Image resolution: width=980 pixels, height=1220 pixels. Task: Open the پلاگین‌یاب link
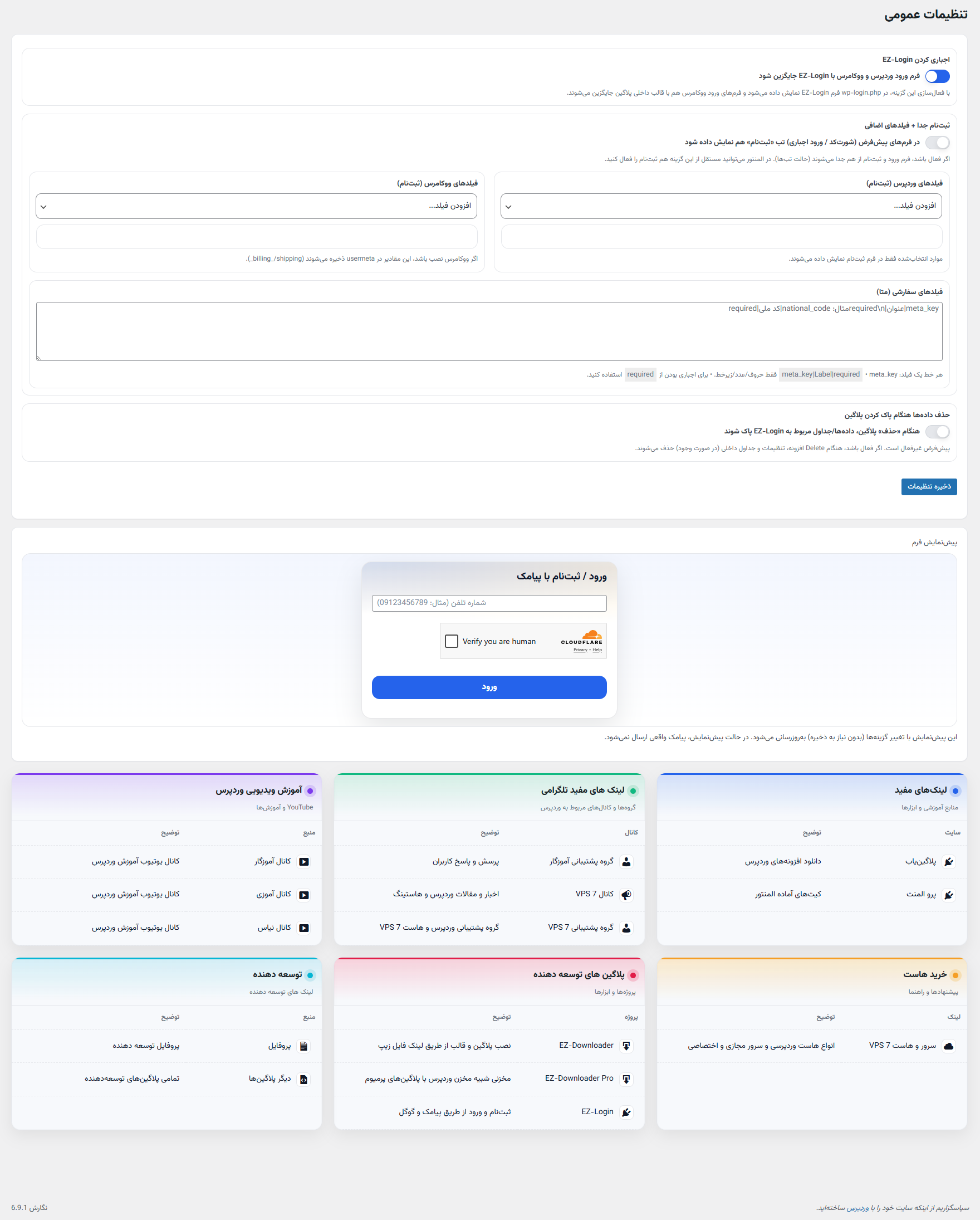point(920,862)
